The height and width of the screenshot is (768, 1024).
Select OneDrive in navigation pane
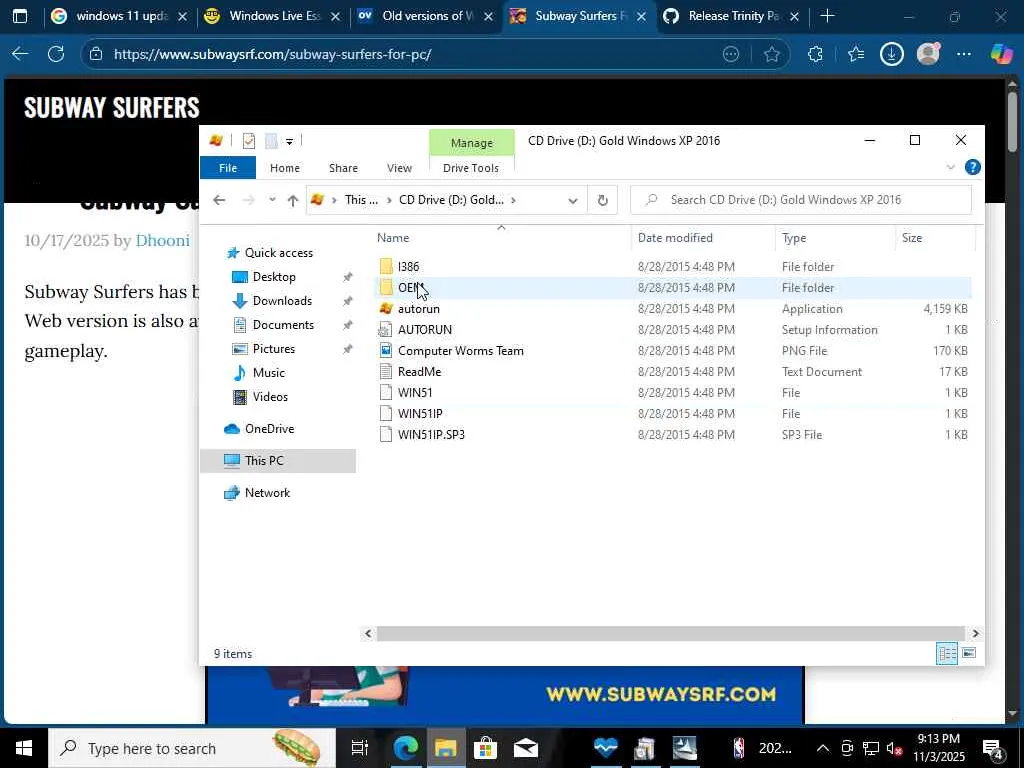(269, 429)
